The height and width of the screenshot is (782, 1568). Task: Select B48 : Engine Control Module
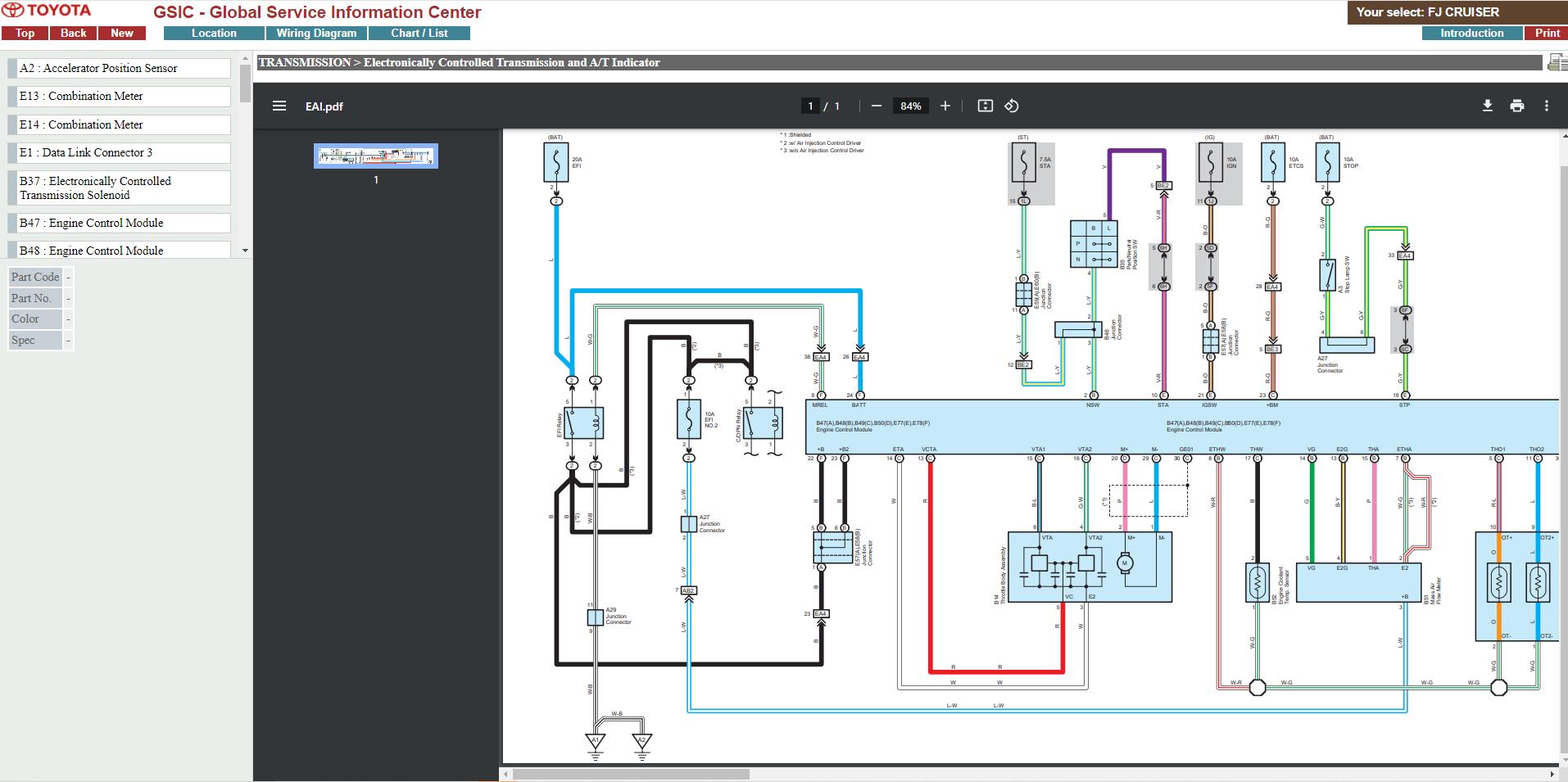pos(119,250)
